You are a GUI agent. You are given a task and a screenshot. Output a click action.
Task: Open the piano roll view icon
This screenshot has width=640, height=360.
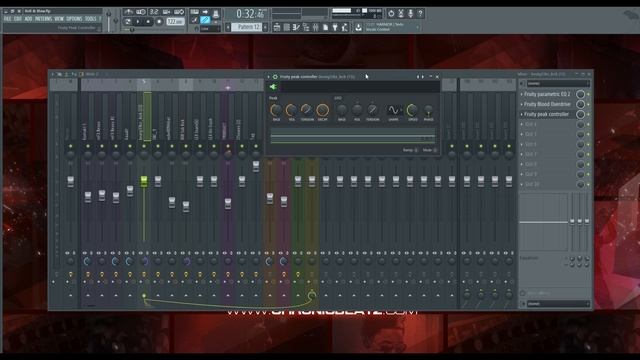296,27
